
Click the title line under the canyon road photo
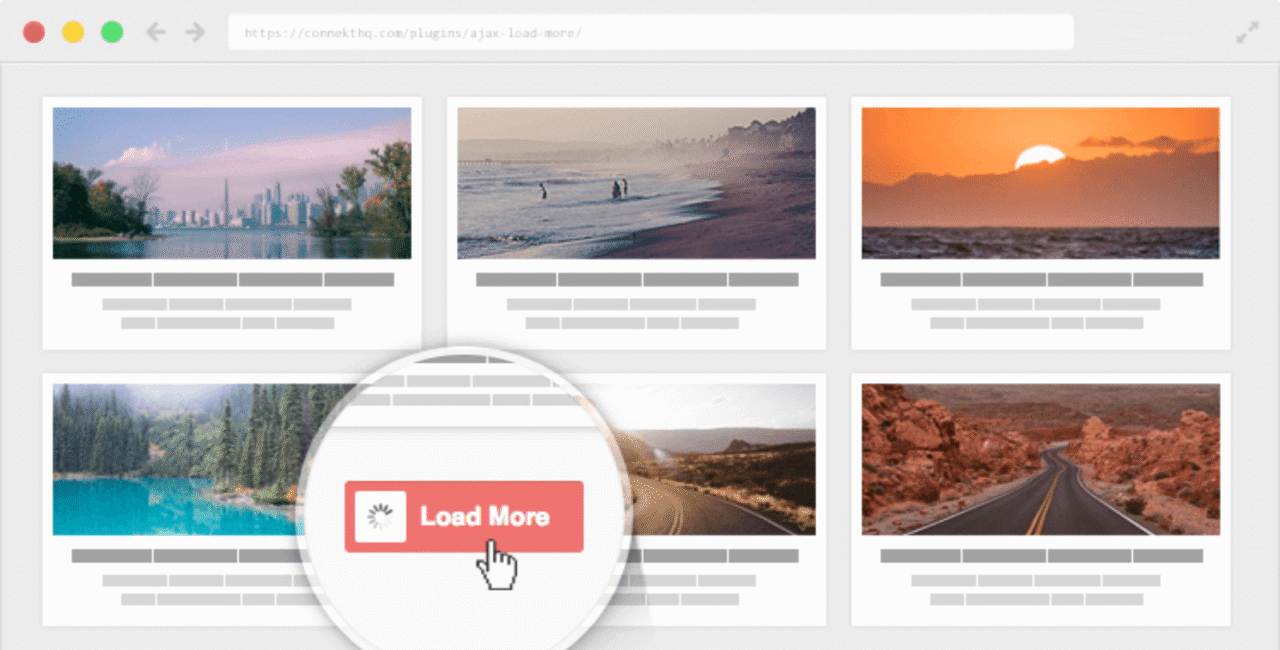coord(1040,556)
